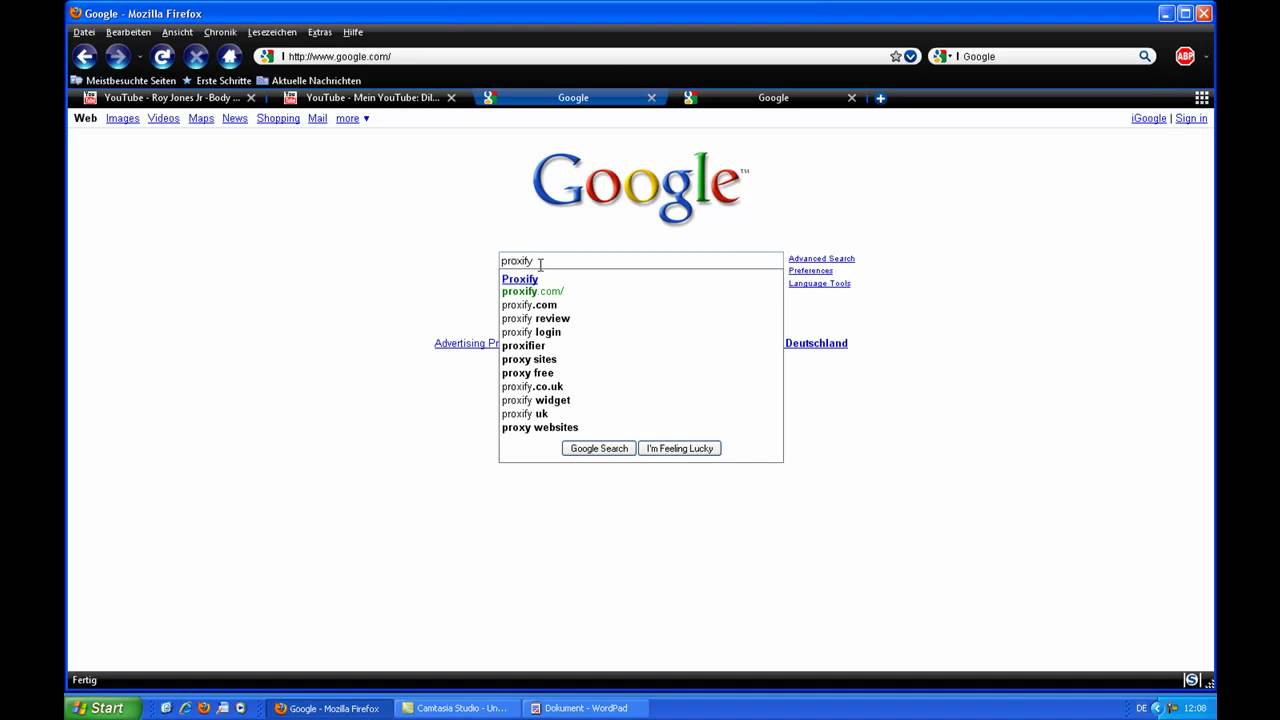Open a new tab with the plus icon
This screenshot has width=1280, height=720.
coord(880,98)
